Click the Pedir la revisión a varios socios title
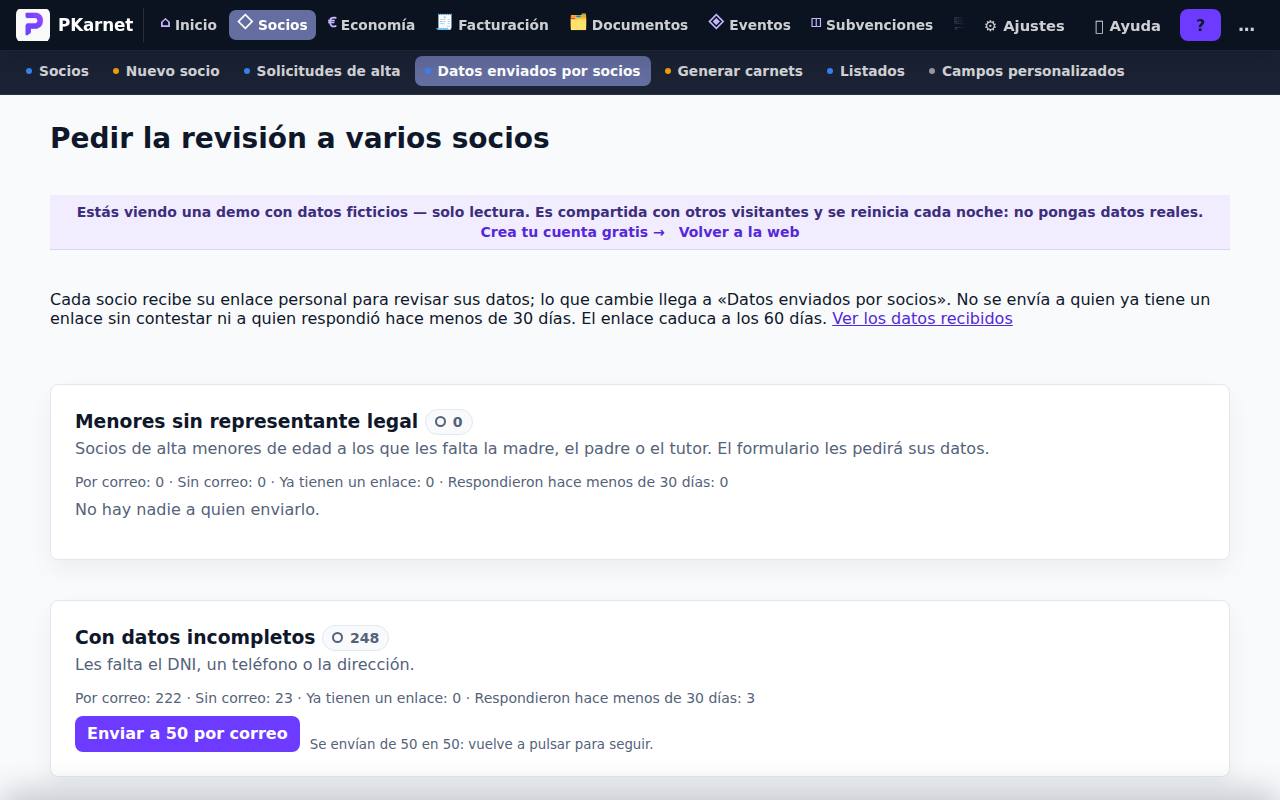 click(300, 138)
